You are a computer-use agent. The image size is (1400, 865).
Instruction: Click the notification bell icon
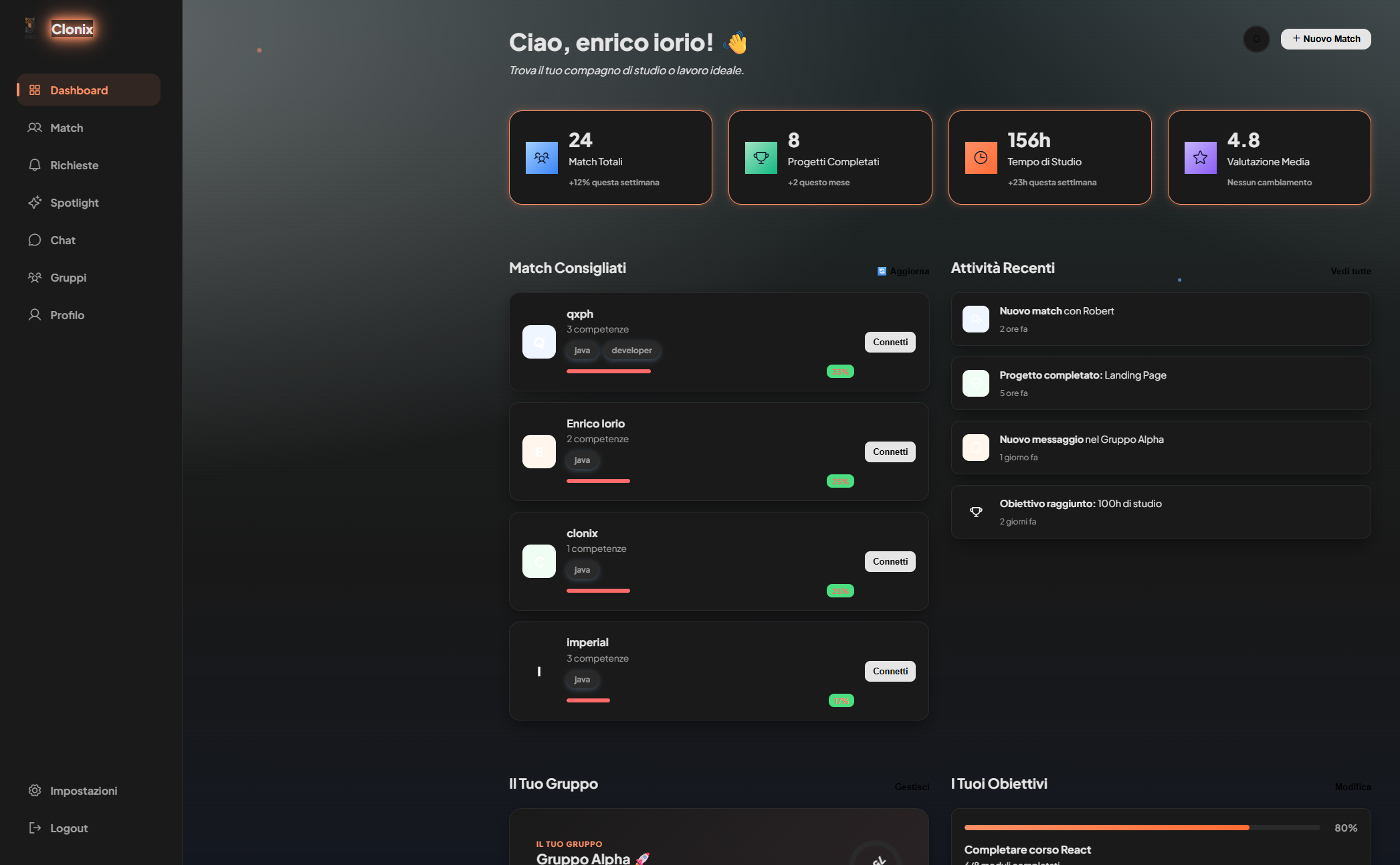pos(1256,39)
